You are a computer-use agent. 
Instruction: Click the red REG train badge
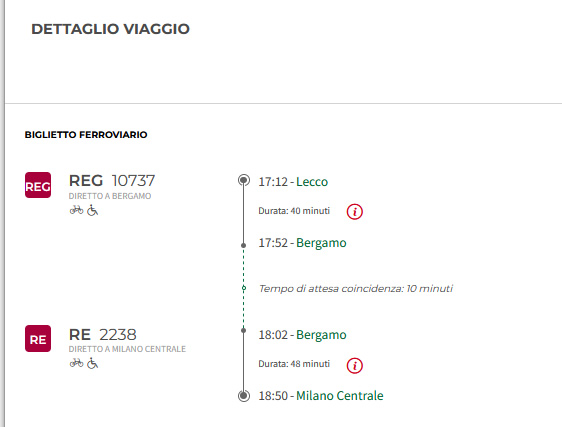pyautogui.click(x=38, y=185)
